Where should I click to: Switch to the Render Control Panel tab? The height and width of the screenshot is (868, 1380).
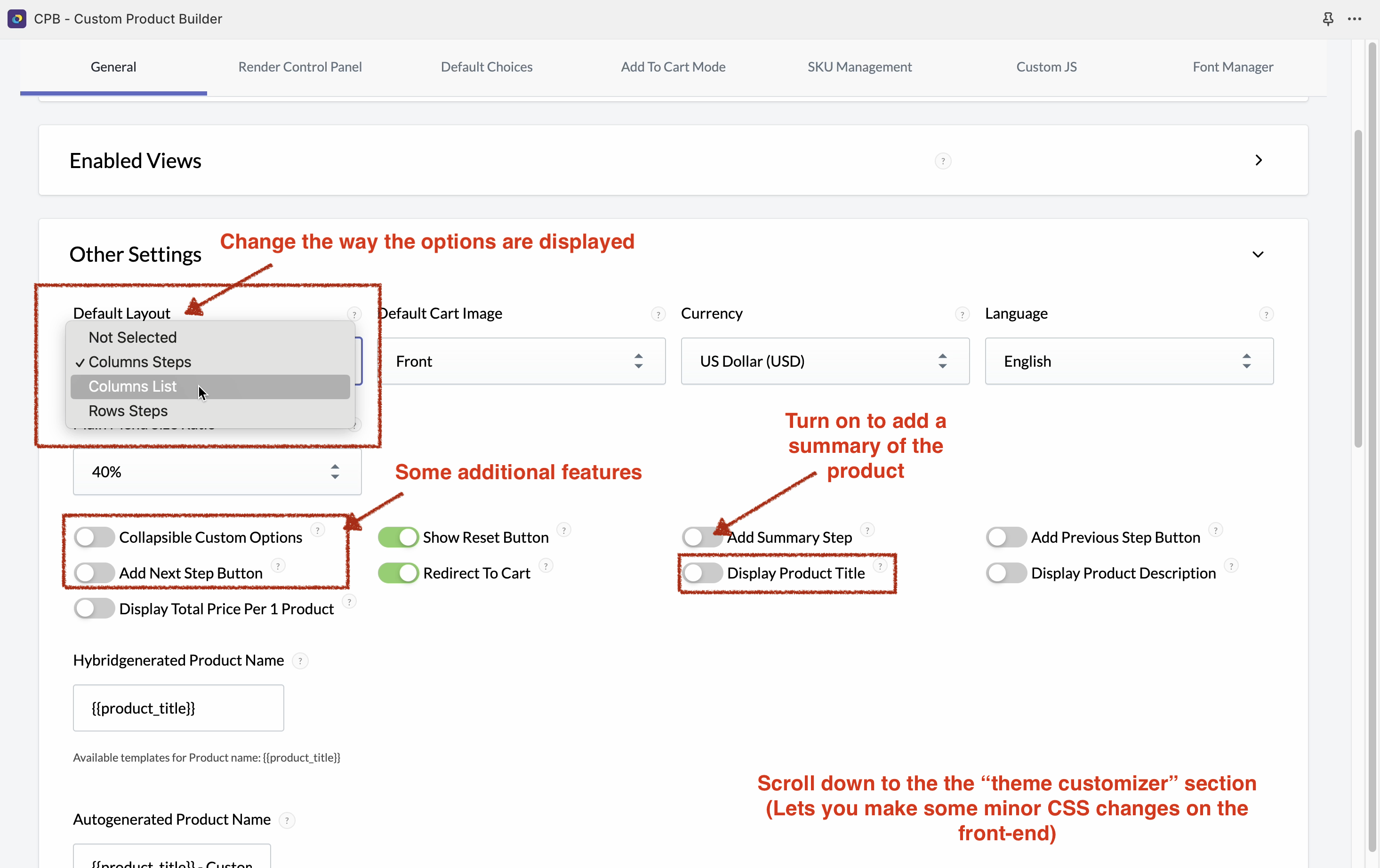(x=300, y=67)
